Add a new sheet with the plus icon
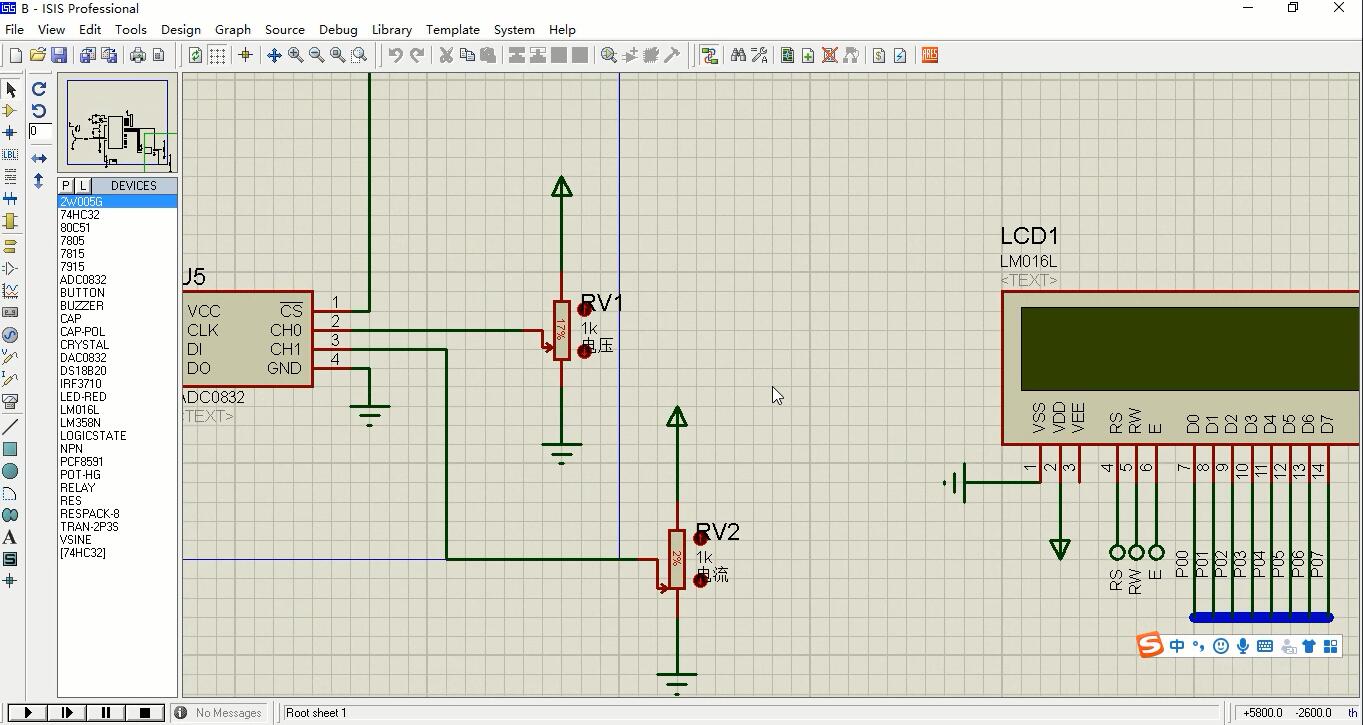This screenshot has height=725, width=1363. (x=808, y=55)
